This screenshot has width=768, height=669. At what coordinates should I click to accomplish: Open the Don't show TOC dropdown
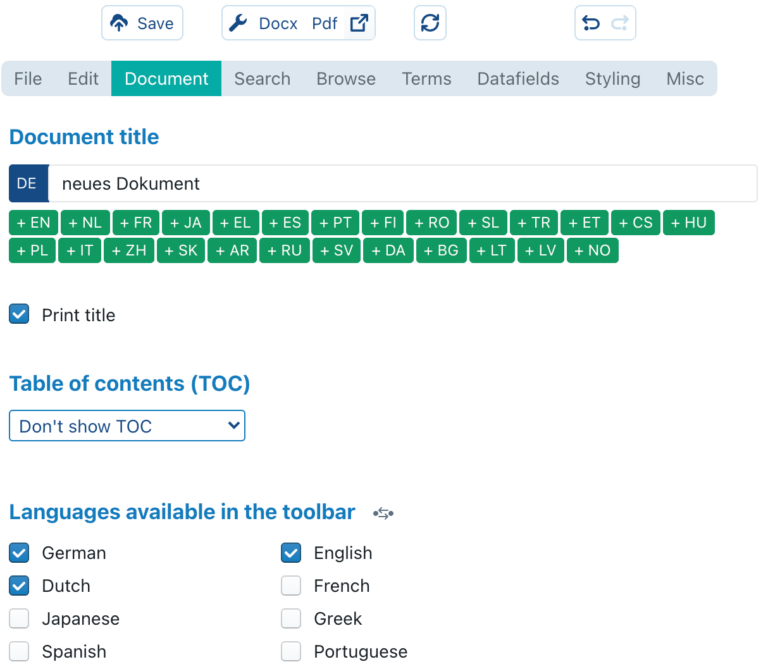tap(127, 426)
